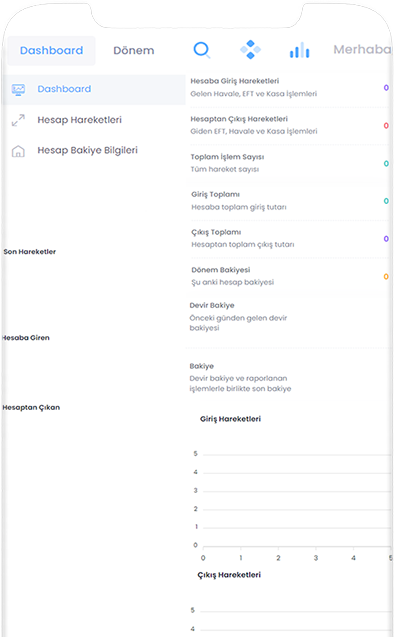This screenshot has height=637, width=395.
Task: Click the search magnifier icon
Action: [202, 50]
